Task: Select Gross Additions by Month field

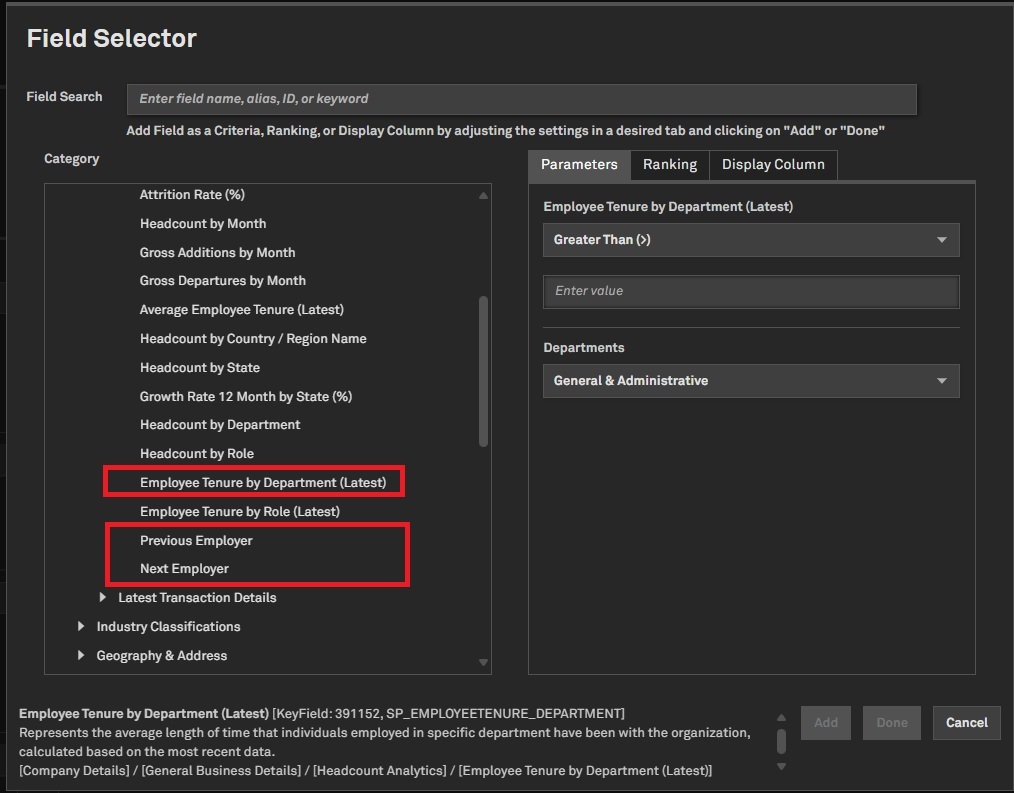Action: pyautogui.click(x=217, y=252)
